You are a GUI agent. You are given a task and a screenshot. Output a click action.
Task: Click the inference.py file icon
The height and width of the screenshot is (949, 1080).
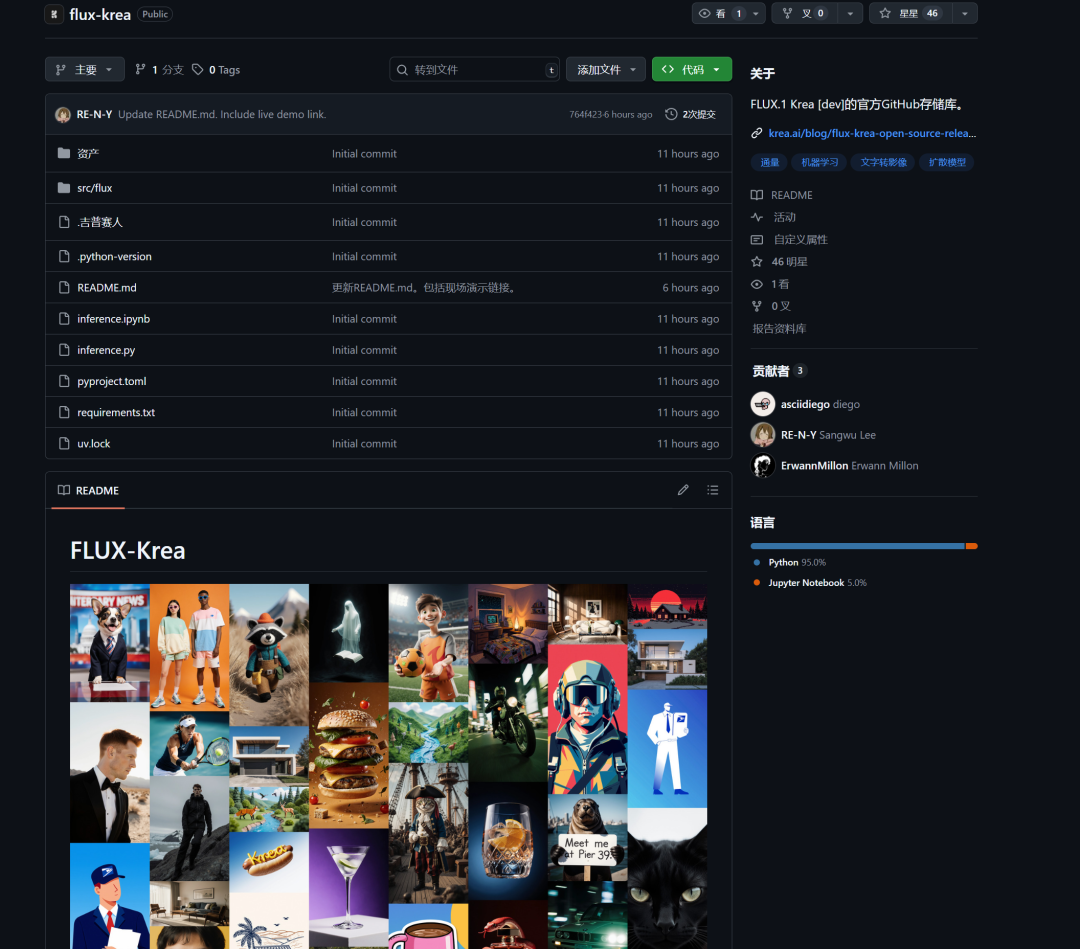coord(64,350)
